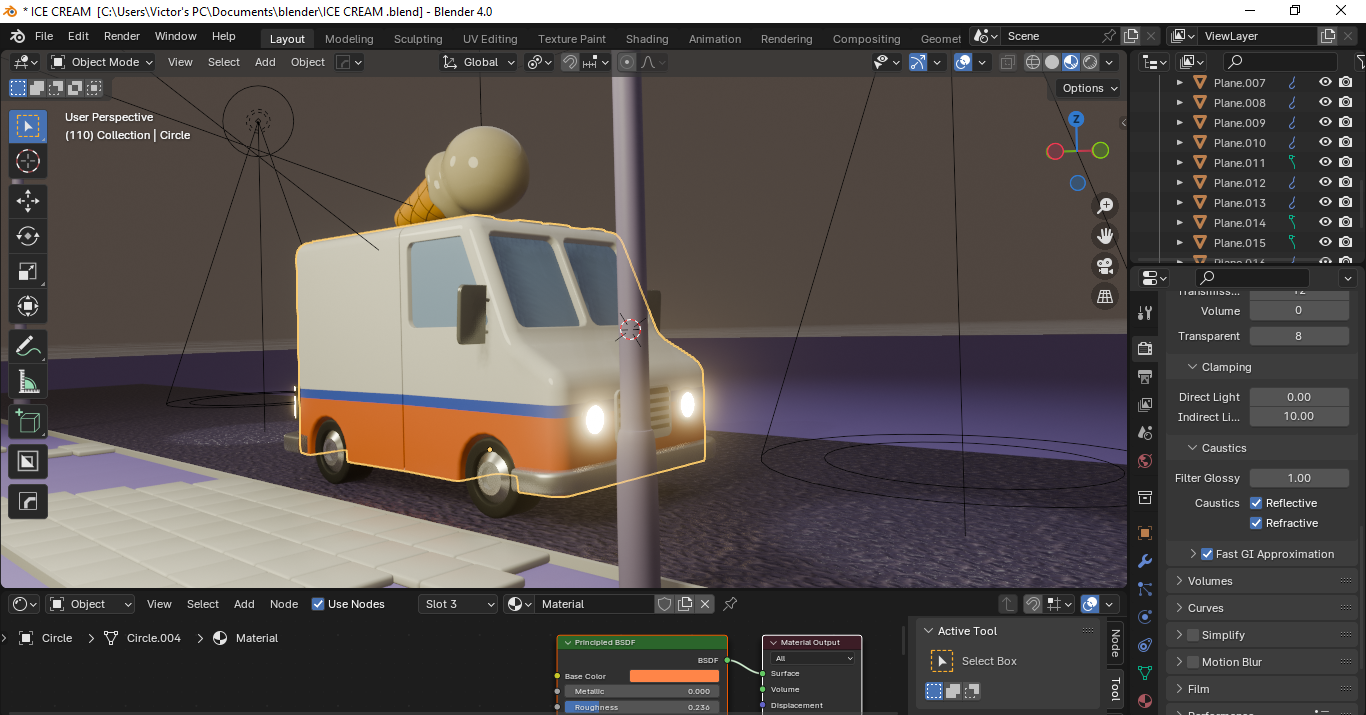
Task: Choose the Move tool
Action: [28, 200]
